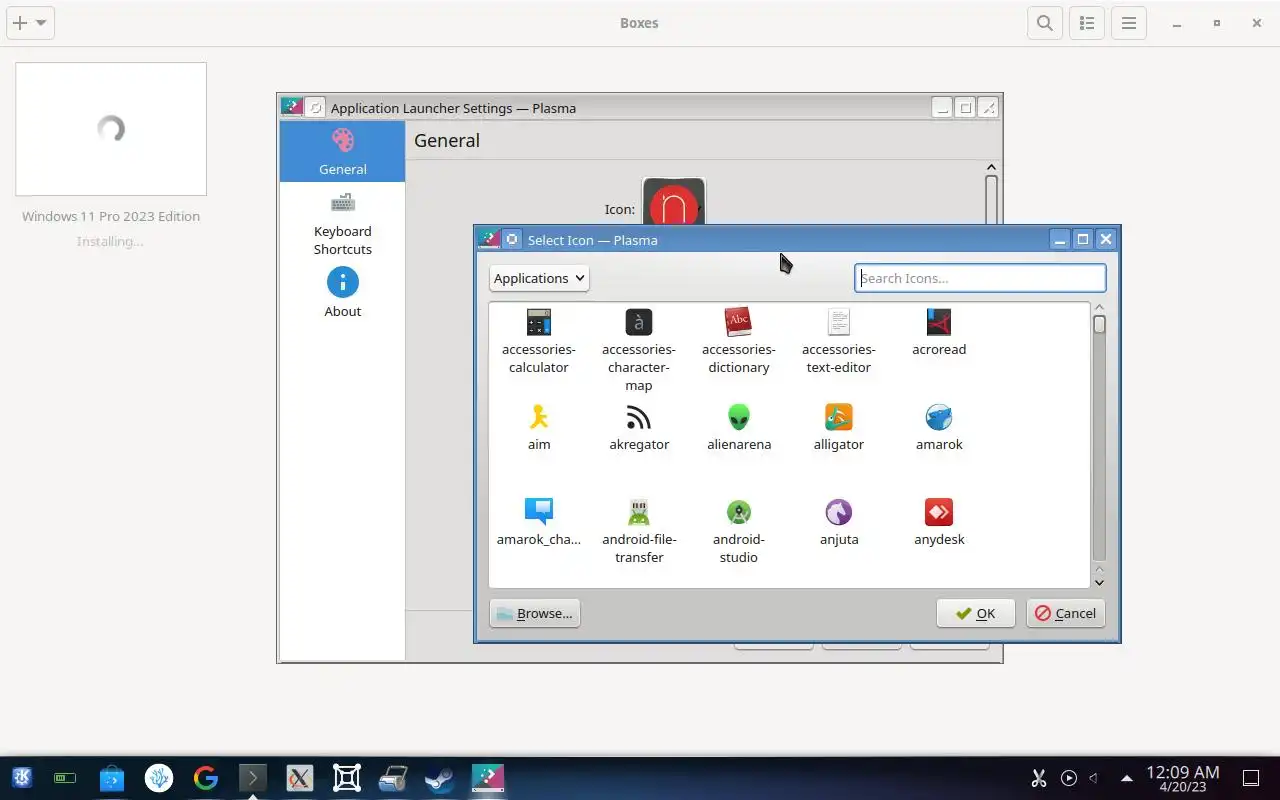Select the accessories-character-map icon
This screenshot has width=1280, height=800.
(639, 350)
